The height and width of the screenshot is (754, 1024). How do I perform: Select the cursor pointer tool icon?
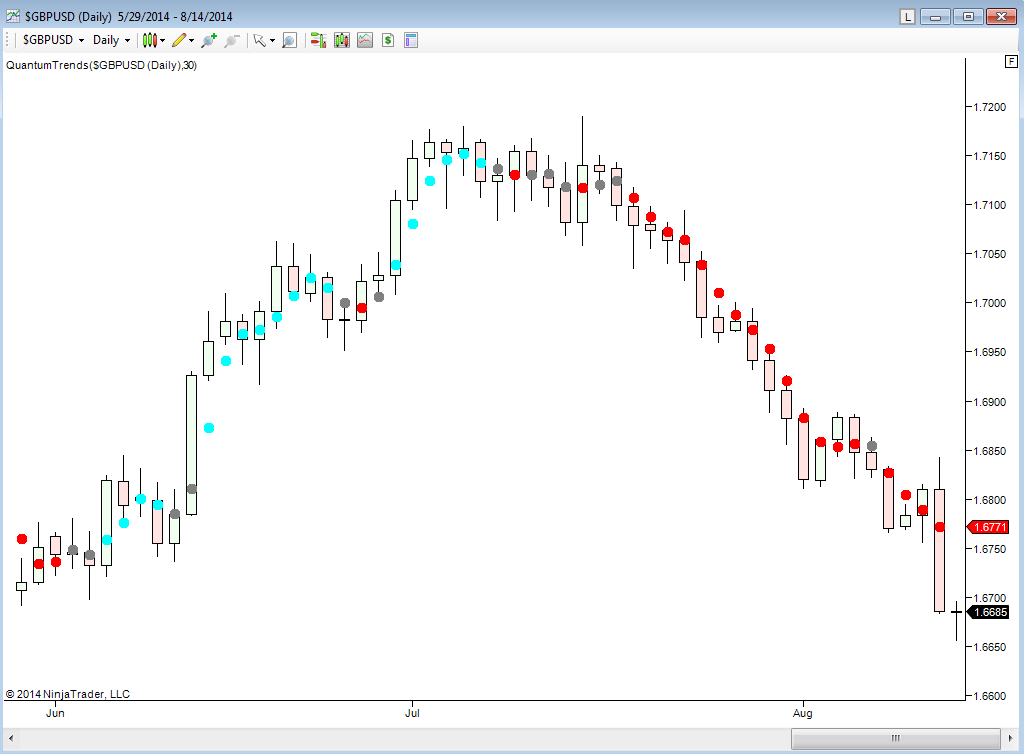[260, 40]
